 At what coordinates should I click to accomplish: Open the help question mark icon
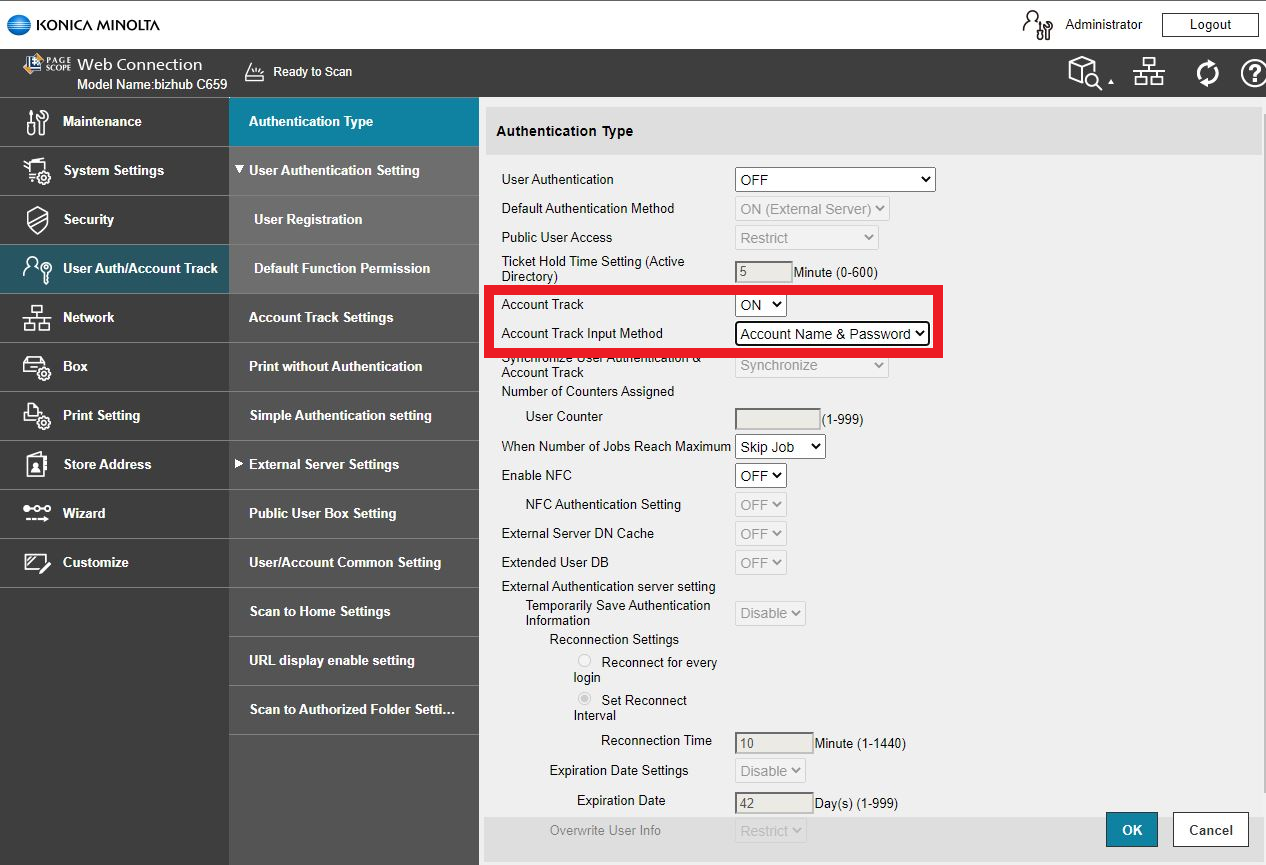1253,73
